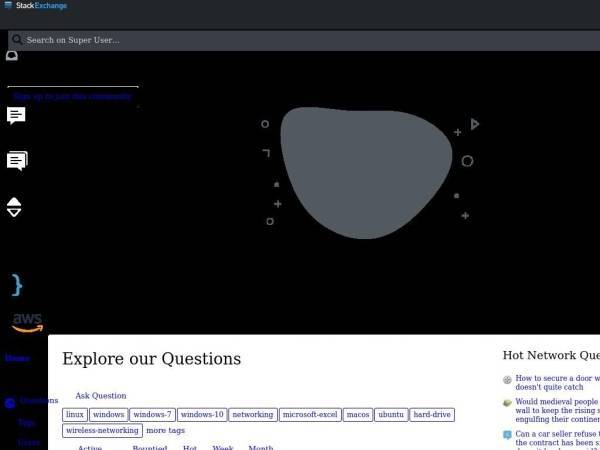The height and width of the screenshot is (450, 600).
Task: Select the wireless-networking tag
Action: click(102, 430)
